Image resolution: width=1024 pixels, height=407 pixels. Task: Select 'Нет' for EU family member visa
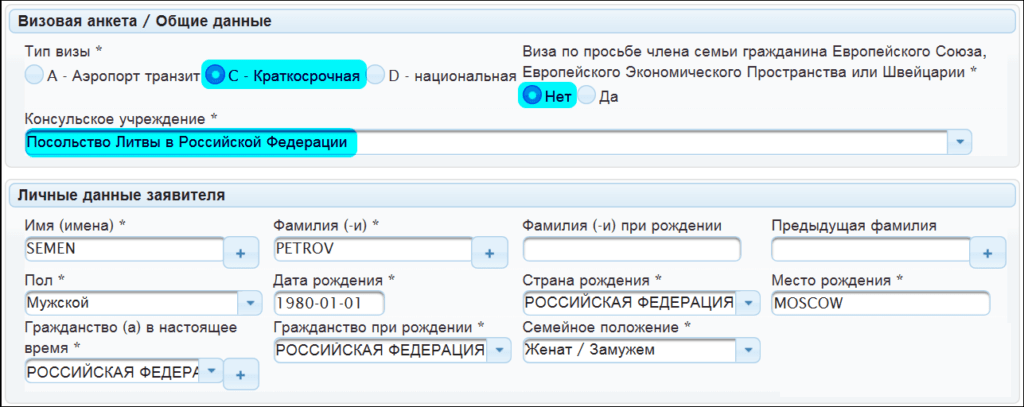click(x=532, y=96)
